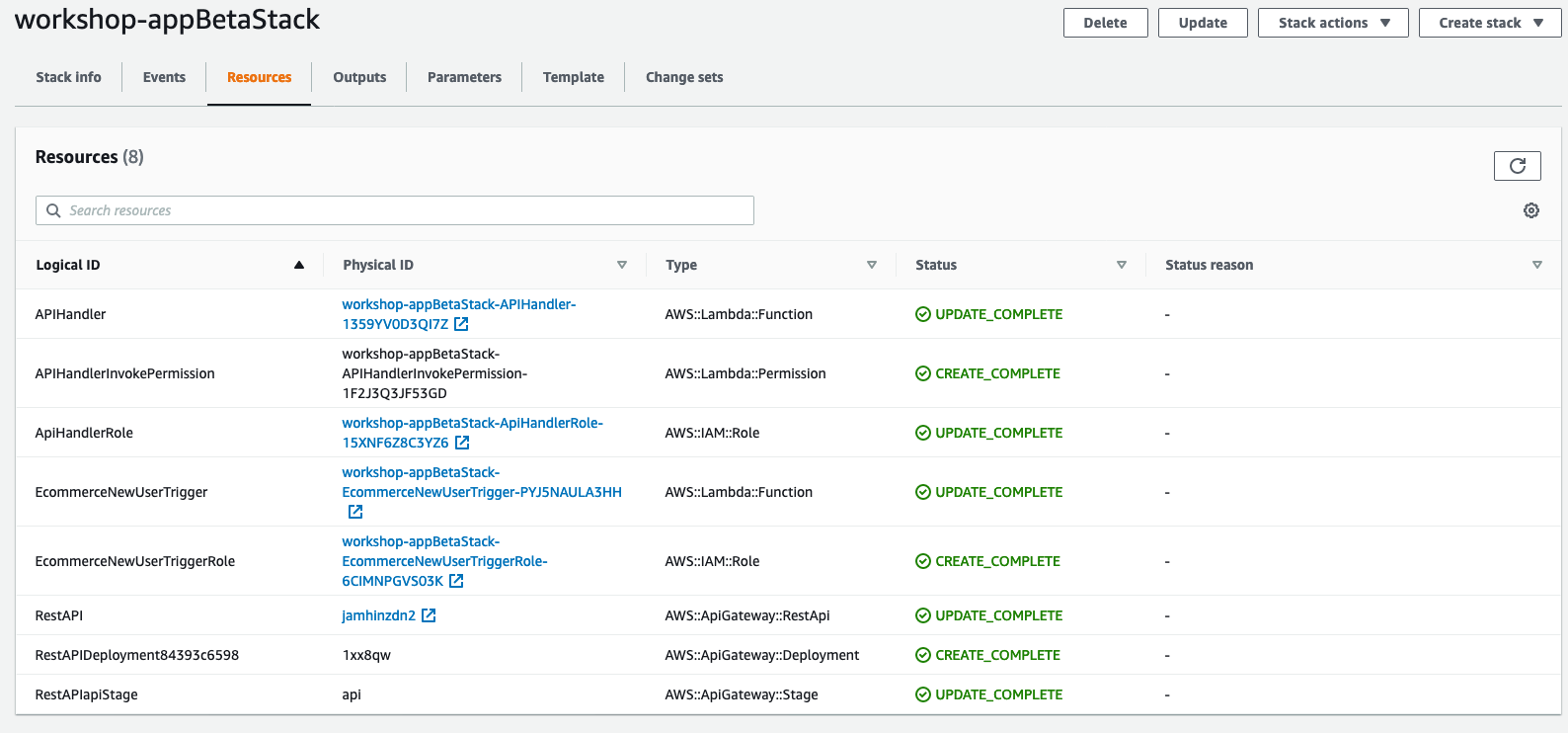Screen dimensions: 1568x733
Task: Select EcommerceNewUserTrigger logical ID cell
Action: pyautogui.click(x=121, y=492)
